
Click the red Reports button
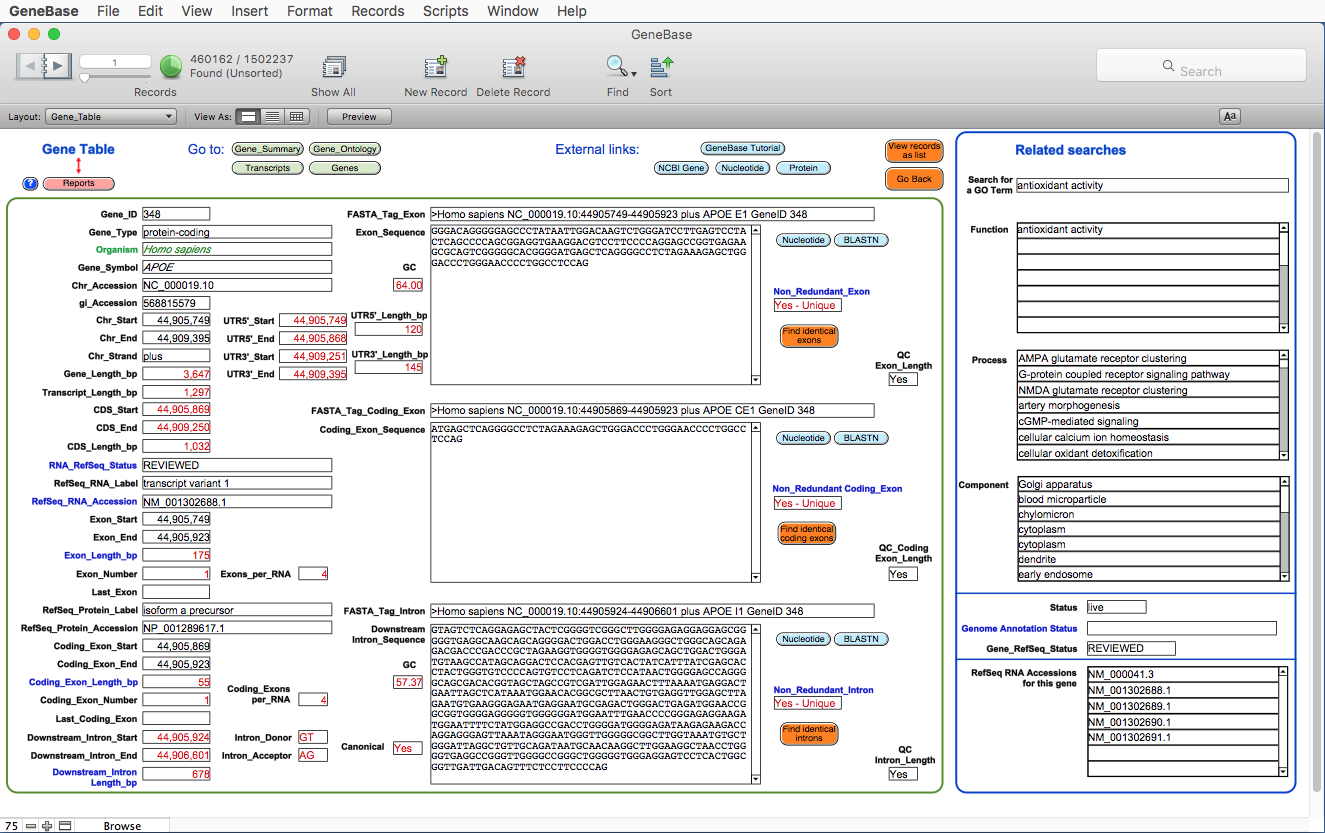79,184
